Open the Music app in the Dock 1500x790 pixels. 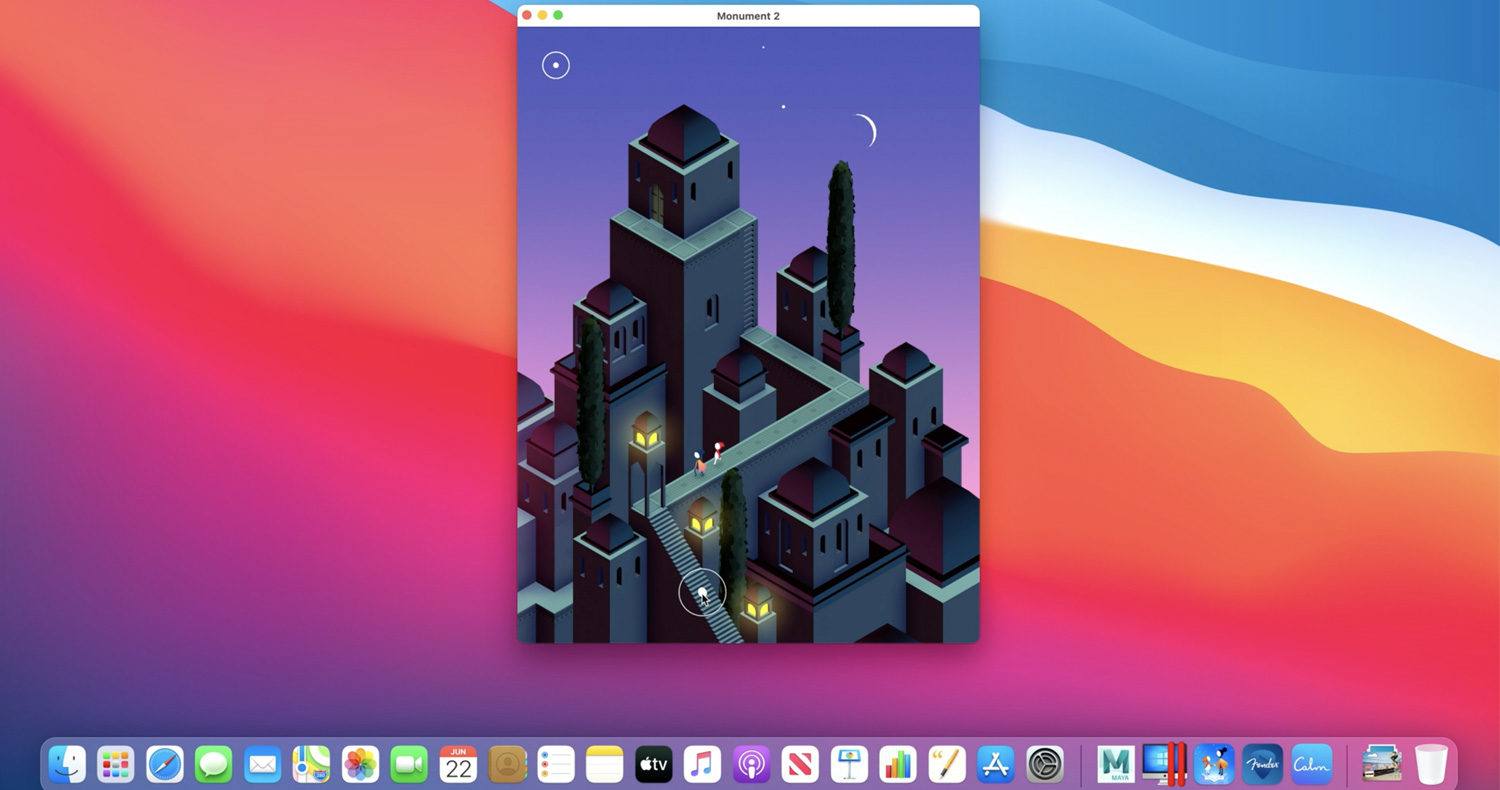pos(703,765)
